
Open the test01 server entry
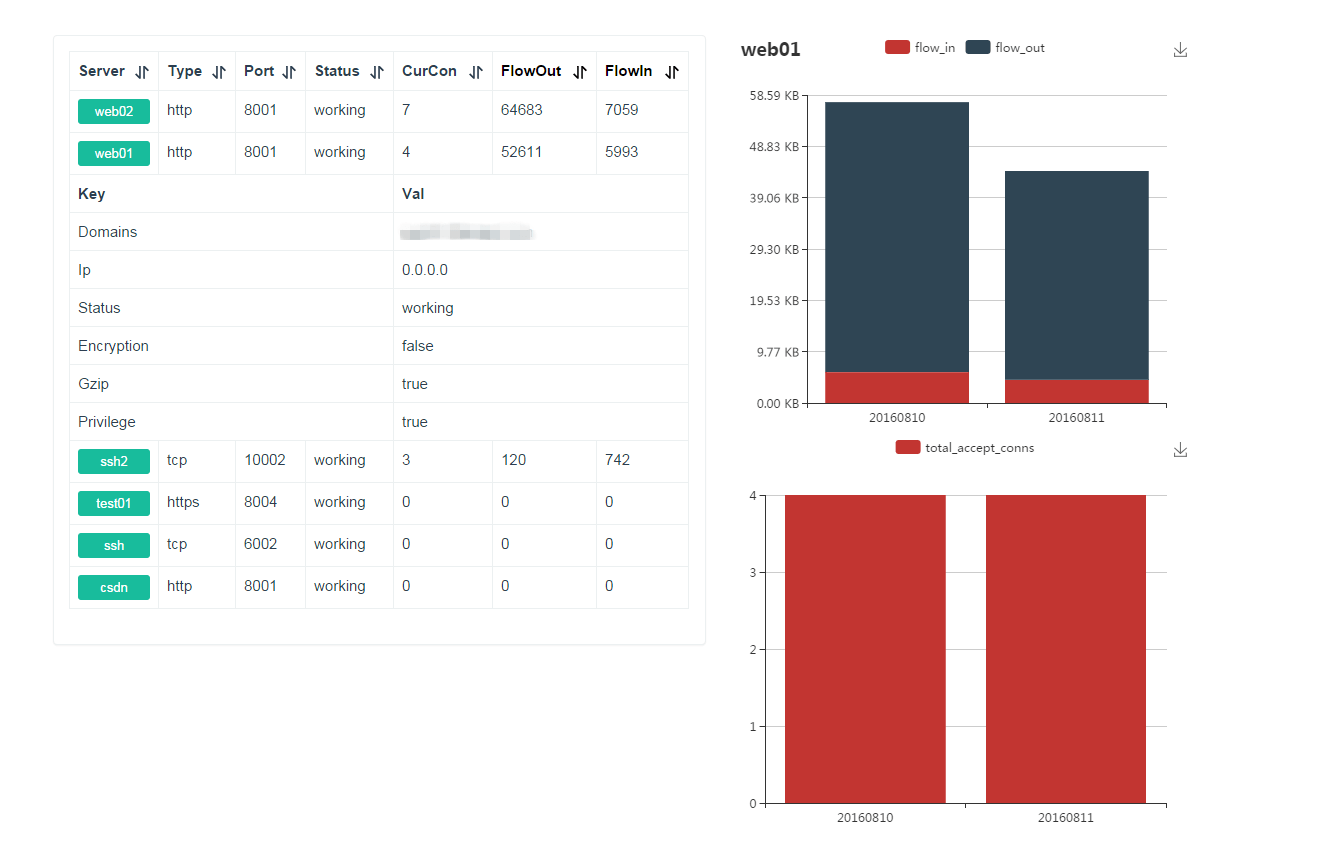pos(114,503)
